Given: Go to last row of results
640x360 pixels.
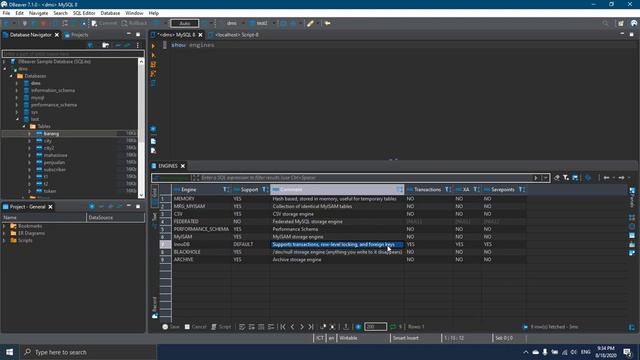Looking at the screenshot, I should pos(311,327).
